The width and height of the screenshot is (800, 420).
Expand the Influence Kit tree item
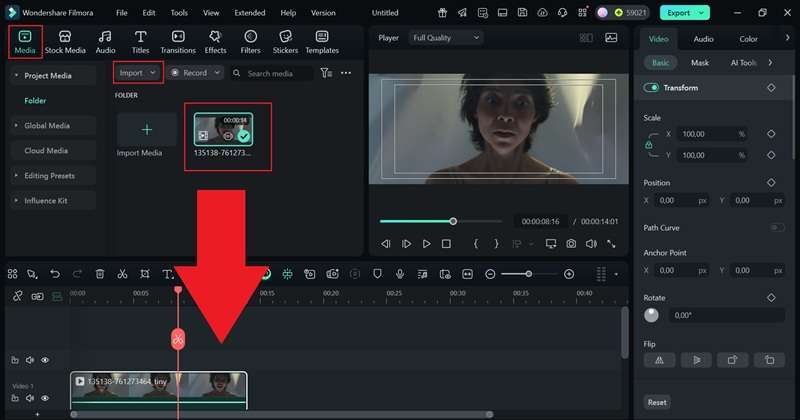pos(16,201)
